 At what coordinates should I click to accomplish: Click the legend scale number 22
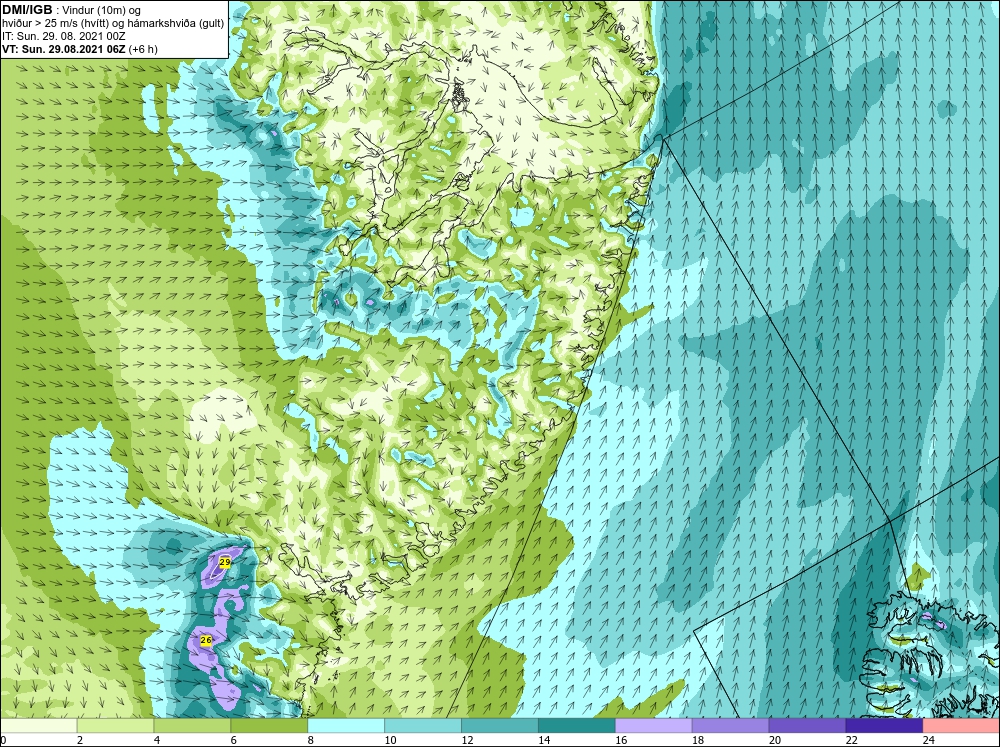click(851, 740)
